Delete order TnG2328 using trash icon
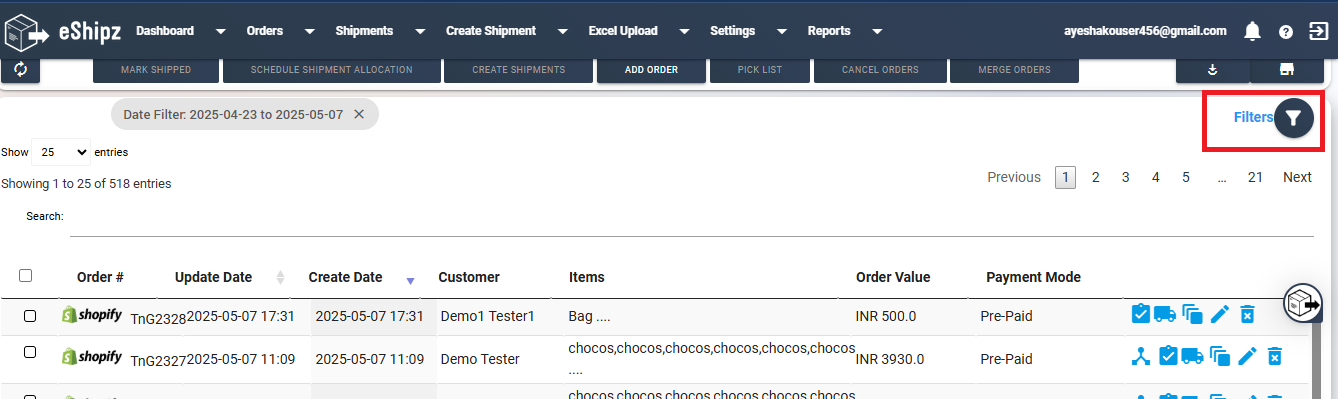 (1247, 314)
